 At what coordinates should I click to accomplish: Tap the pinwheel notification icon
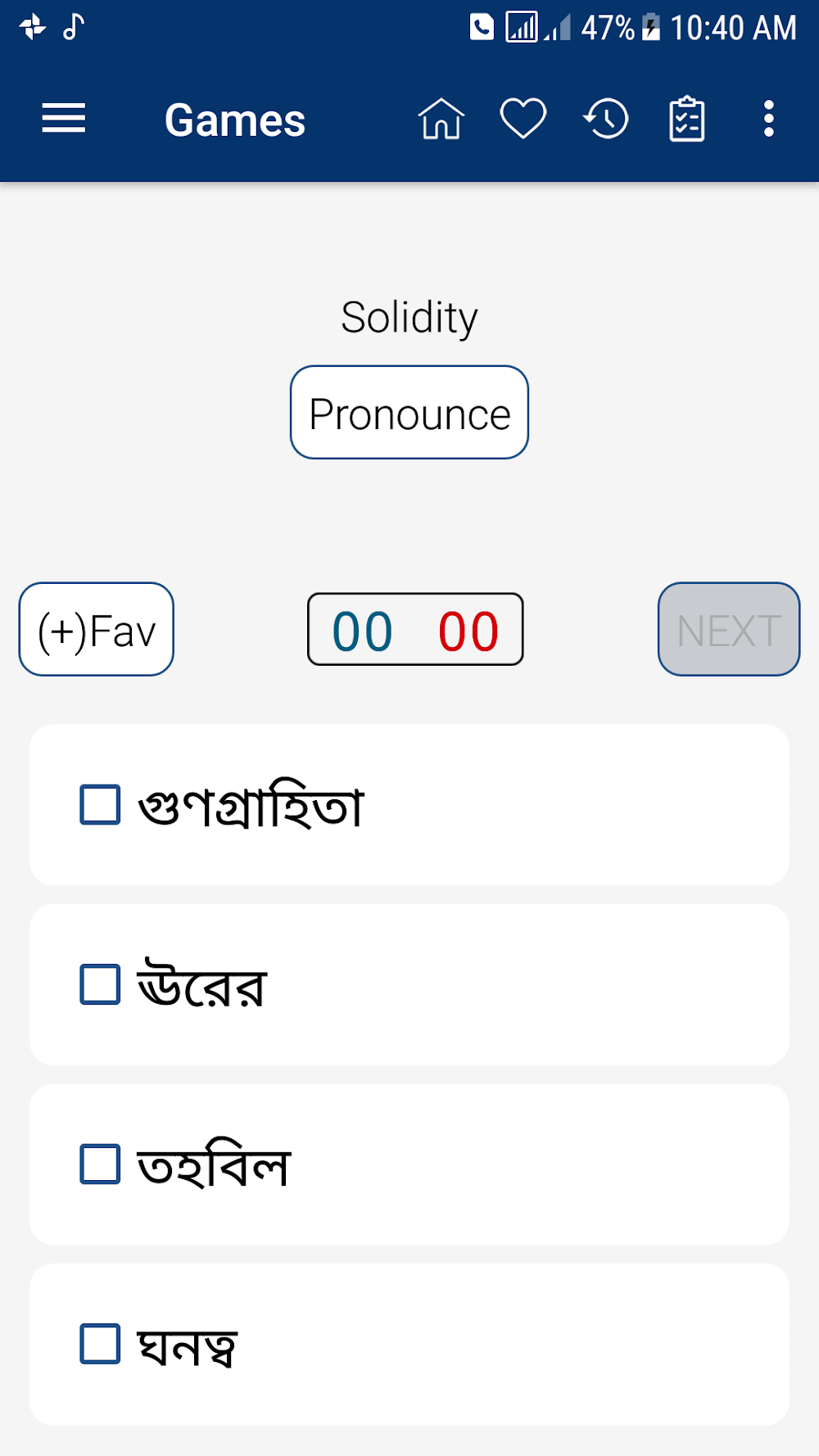coord(33,27)
